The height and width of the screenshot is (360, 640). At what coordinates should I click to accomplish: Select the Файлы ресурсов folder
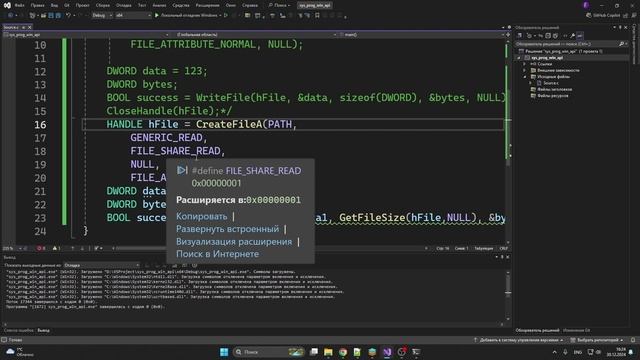point(553,96)
